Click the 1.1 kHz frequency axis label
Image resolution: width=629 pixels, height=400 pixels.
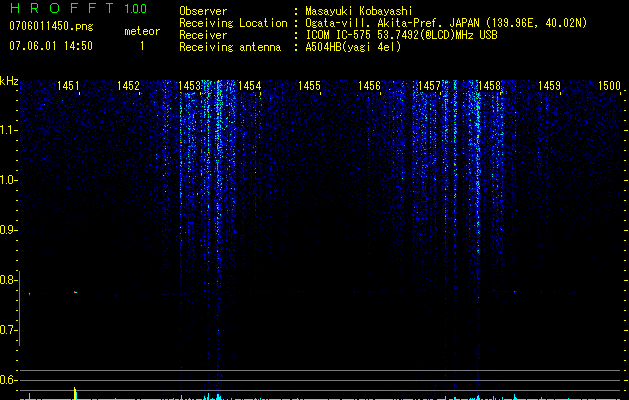[x=7, y=130]
